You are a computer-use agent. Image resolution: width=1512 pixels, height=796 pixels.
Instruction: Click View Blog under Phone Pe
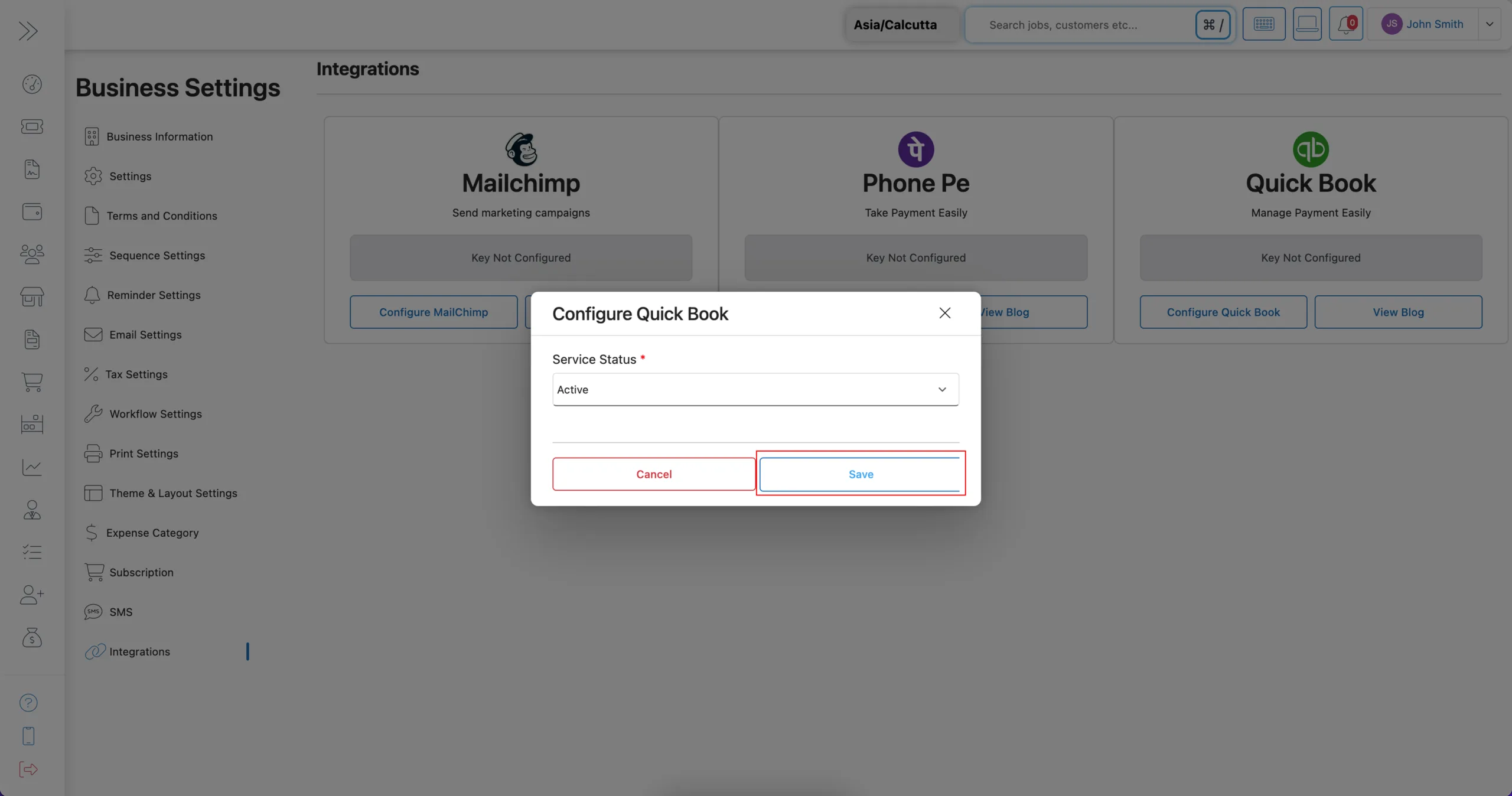[x=1034, y=312]
